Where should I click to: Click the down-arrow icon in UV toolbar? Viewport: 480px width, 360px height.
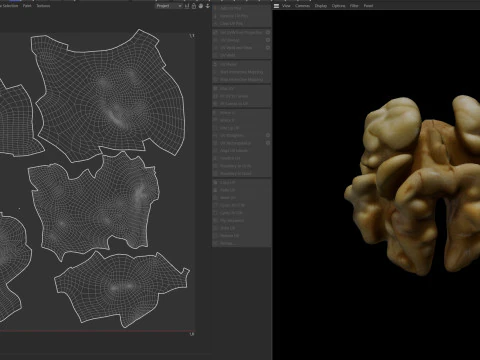pos(208,6)
